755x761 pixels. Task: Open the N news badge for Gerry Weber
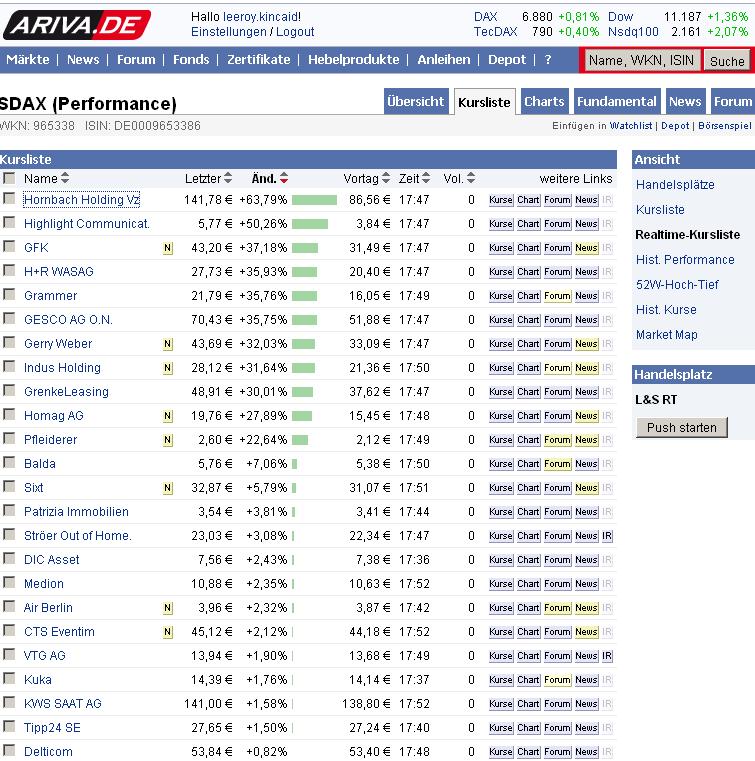tap(168, 344)
